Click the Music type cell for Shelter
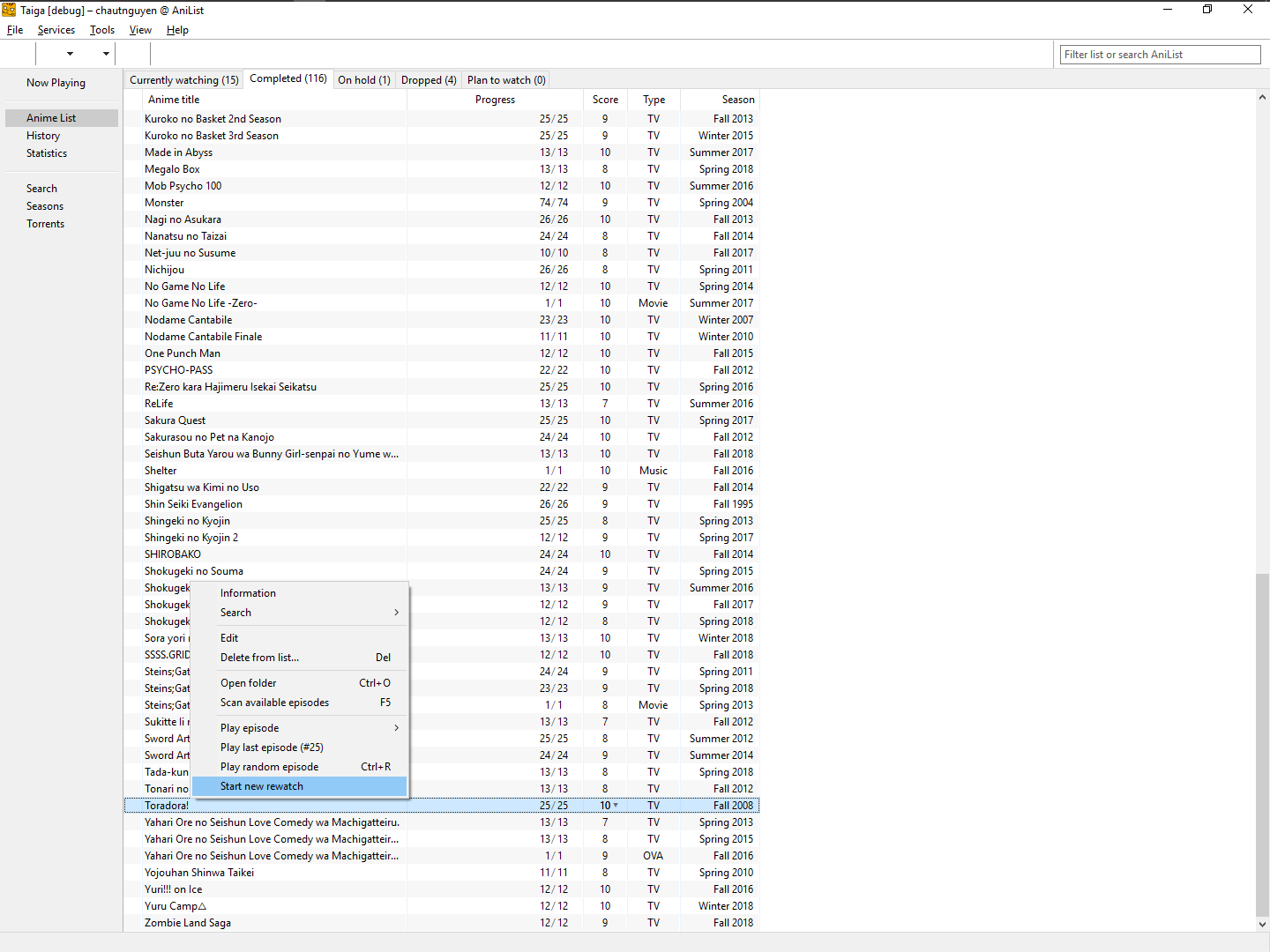The height and width of the screenshot is (952, 1270). point(654,471)
